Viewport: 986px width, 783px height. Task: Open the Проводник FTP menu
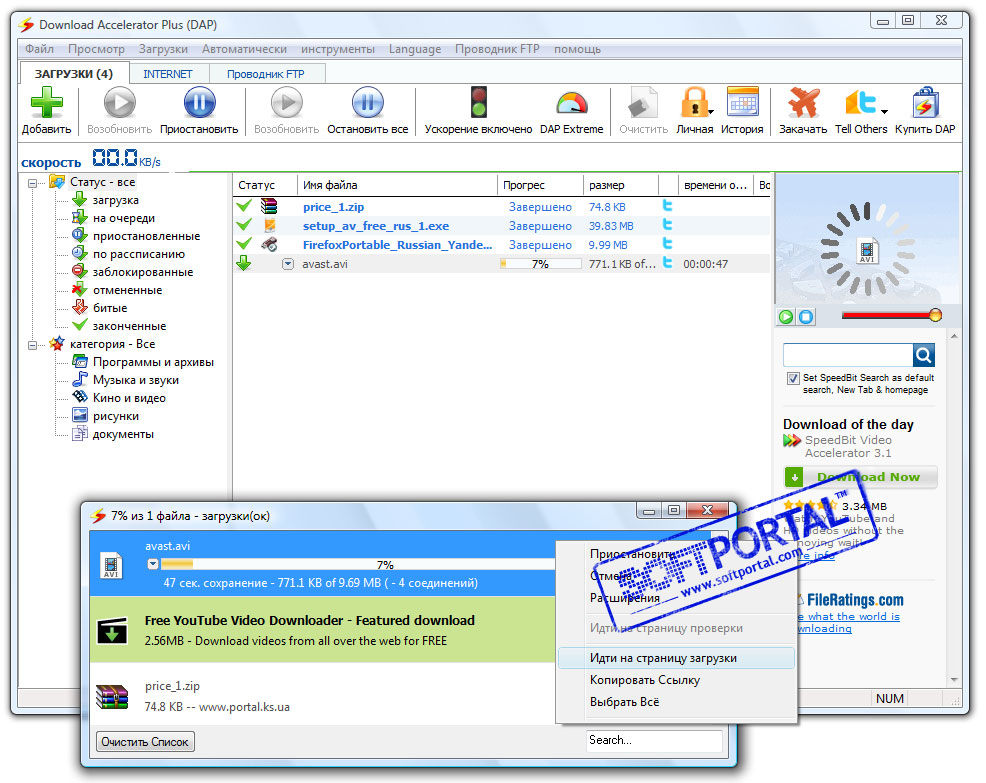(x=497, y=49)
